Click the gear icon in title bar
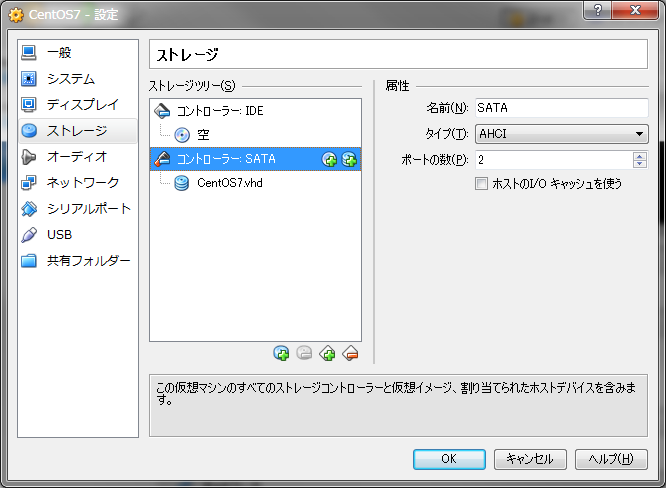Viewport: 666px width, 488px height. pyautogui.click(x=16, y=15)
